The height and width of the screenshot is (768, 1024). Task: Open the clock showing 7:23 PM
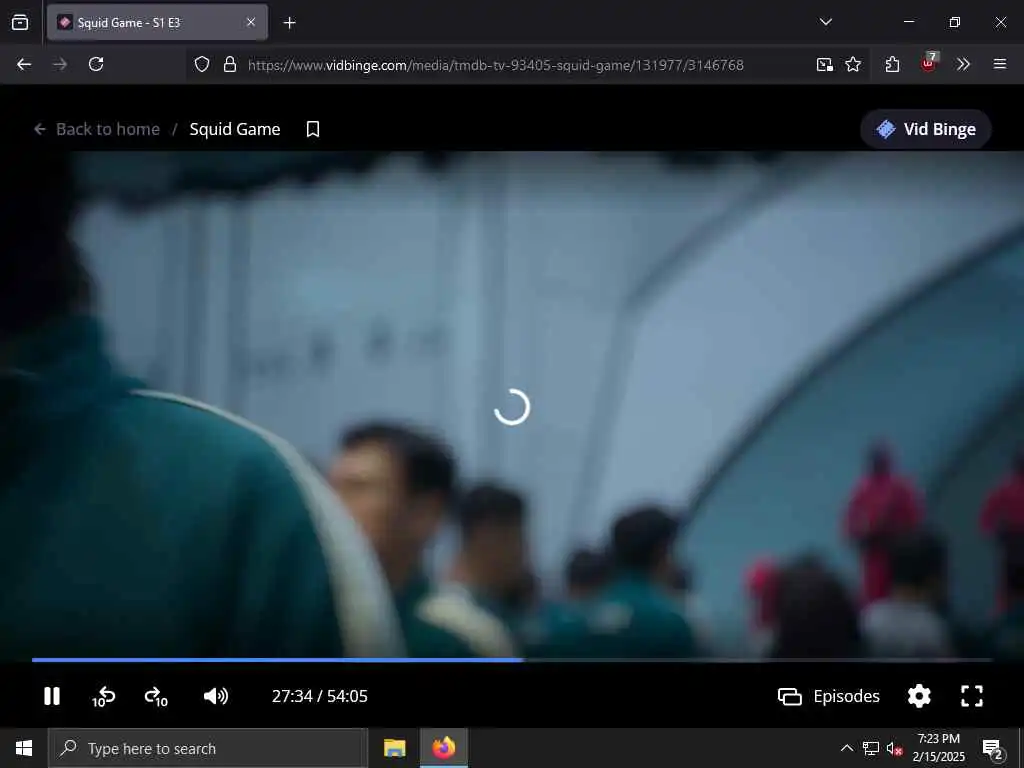(x=938, y=748)
